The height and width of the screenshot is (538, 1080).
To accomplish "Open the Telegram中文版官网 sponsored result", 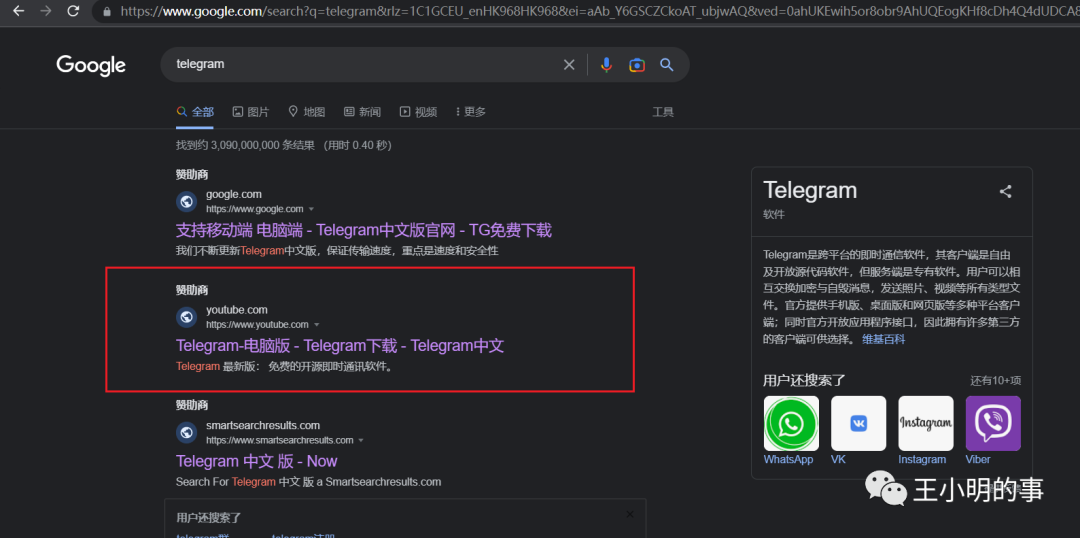I will 364,230.
